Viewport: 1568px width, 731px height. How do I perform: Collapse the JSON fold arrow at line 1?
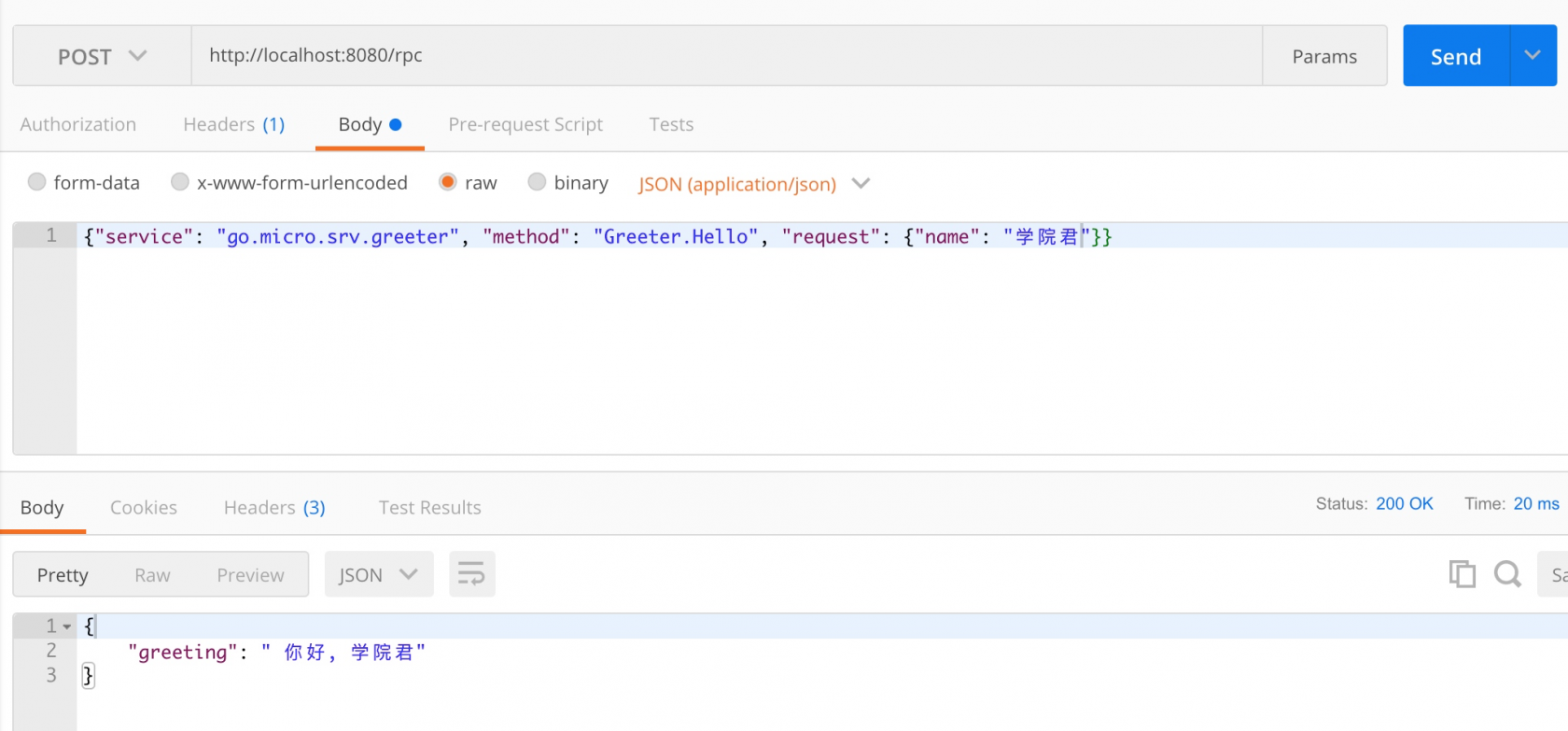coord(67,626)
